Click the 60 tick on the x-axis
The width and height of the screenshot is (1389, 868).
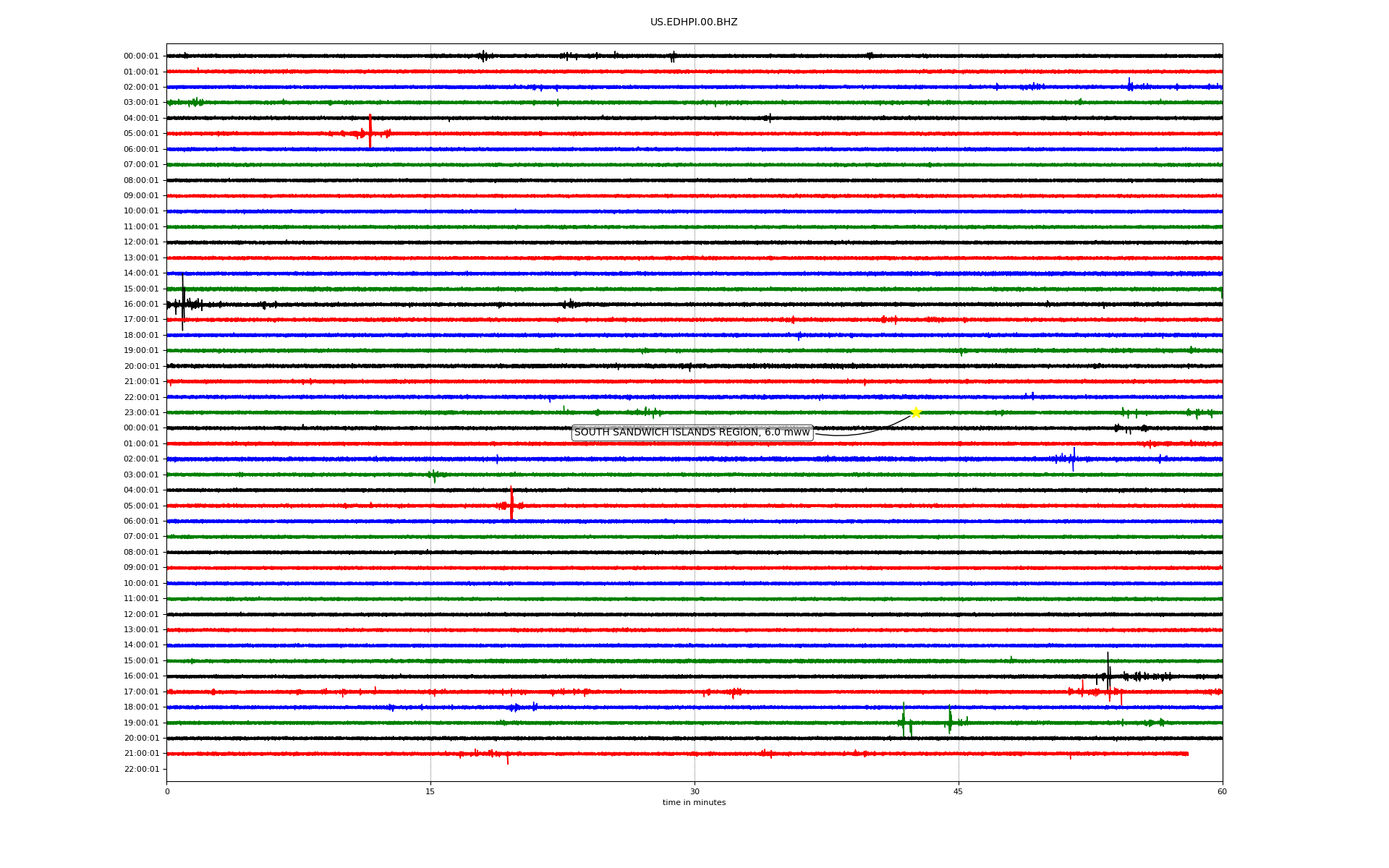(1222, 791)
